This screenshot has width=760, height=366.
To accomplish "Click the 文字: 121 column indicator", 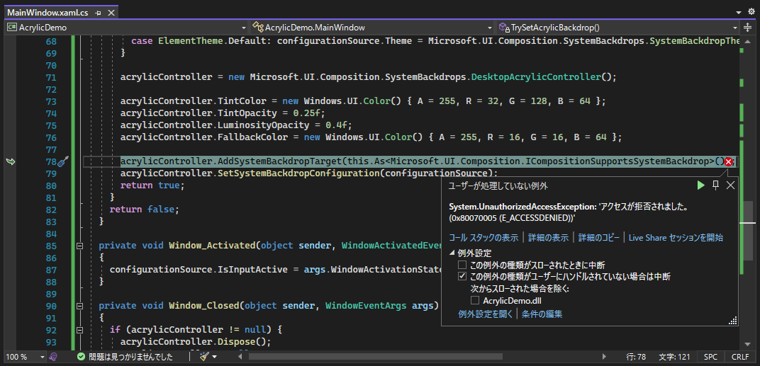I will (x=674, y=357).
